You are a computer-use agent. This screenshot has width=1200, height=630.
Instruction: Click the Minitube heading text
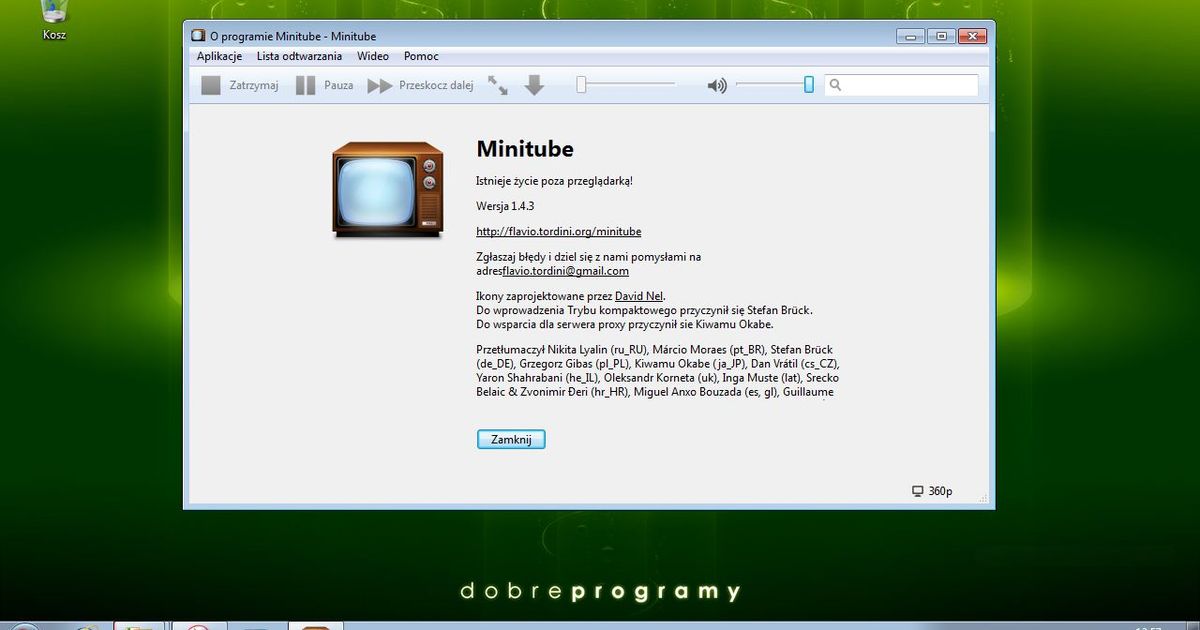(525, 149)
